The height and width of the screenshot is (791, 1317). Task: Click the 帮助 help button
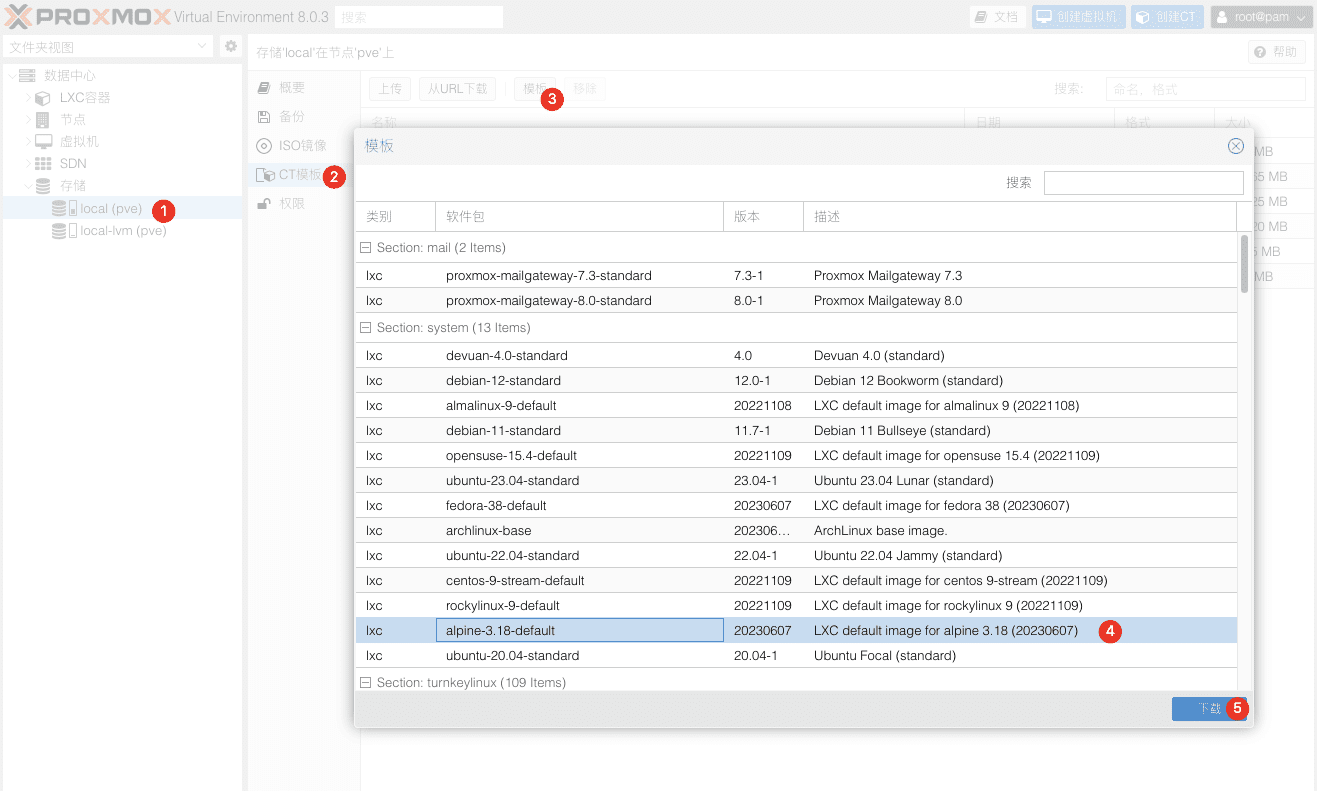pos(1277,52)
